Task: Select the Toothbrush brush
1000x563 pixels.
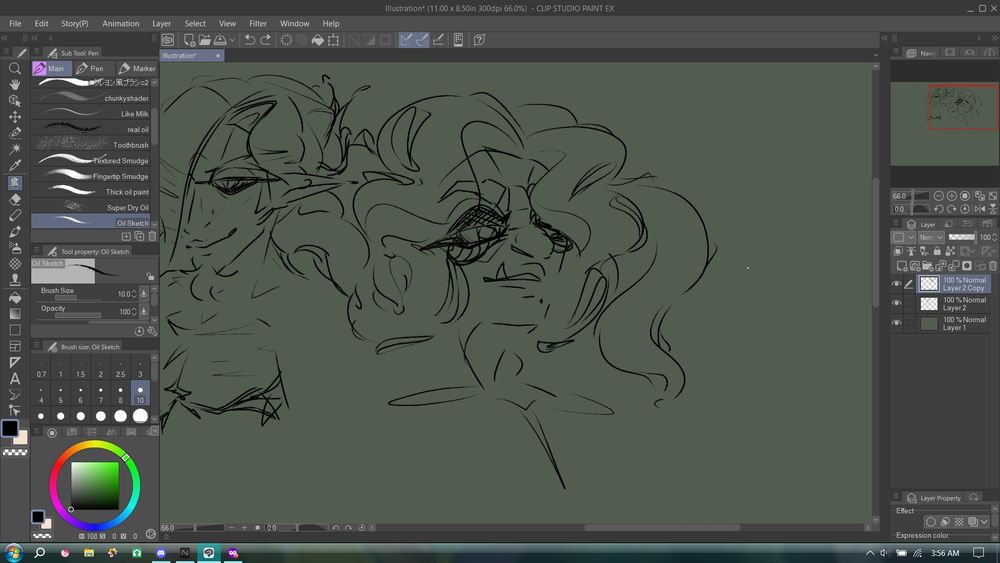Action: point(91,145)
